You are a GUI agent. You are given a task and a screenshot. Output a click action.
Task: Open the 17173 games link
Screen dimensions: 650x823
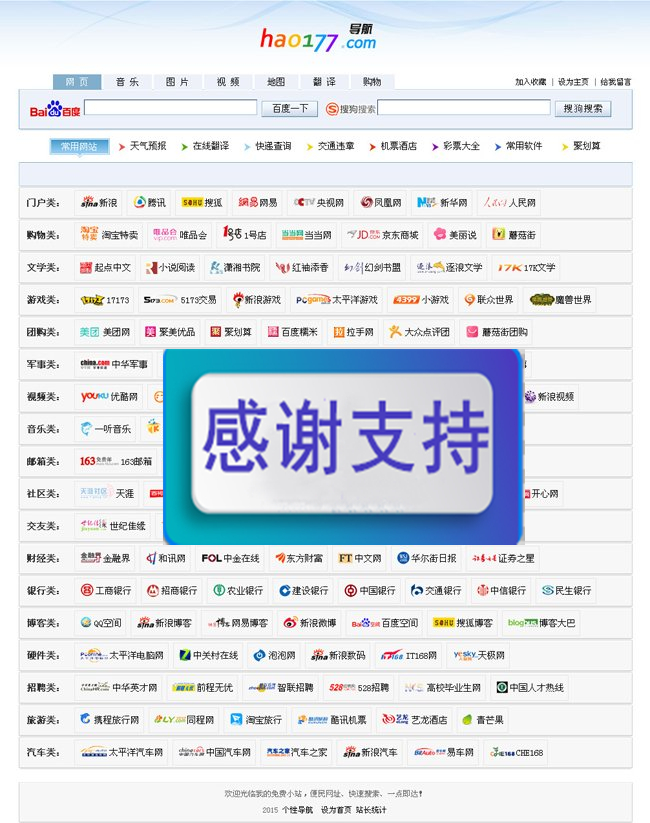click(x=104, y=300)
